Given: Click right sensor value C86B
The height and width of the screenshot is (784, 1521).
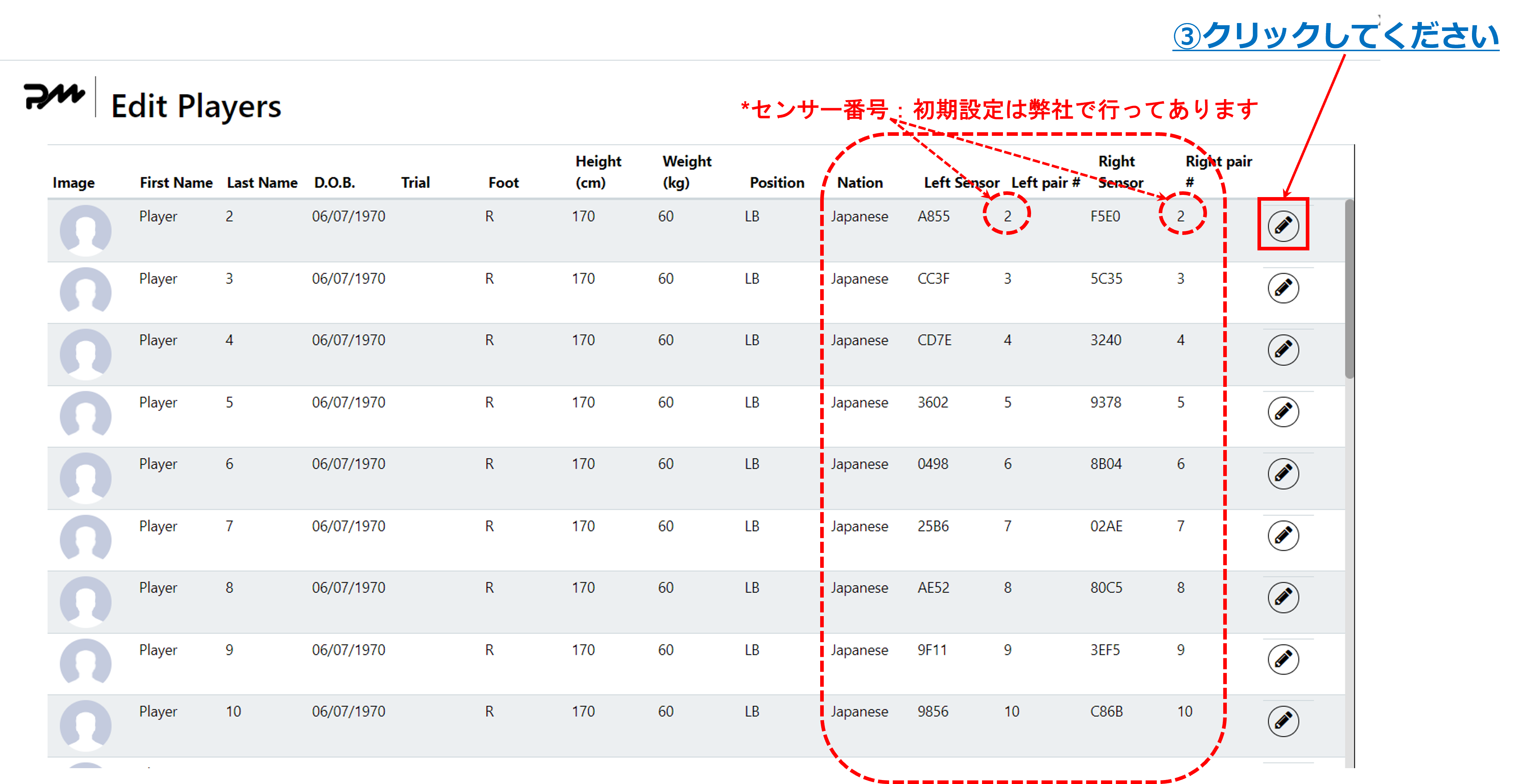Looking at the screenshot, I should (x=1106, y=712).
